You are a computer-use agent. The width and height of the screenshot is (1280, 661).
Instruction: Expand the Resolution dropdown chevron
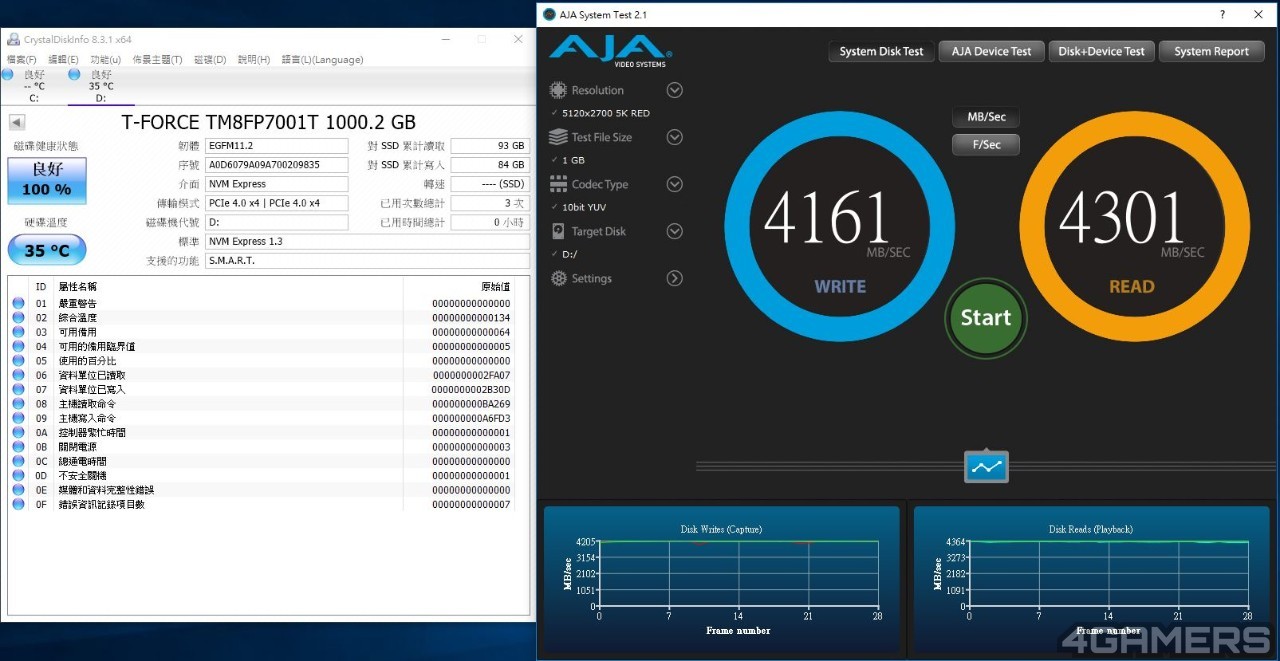click(675, 90)
